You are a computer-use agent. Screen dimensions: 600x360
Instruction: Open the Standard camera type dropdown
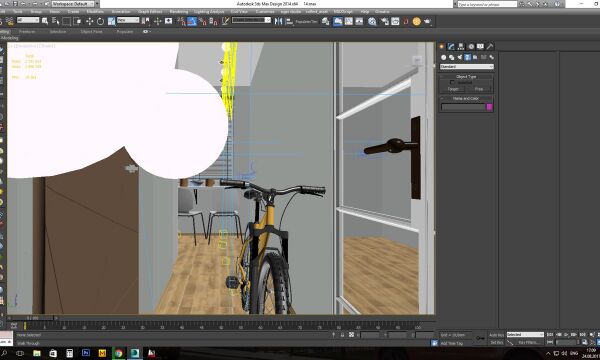tap(466, 67)
